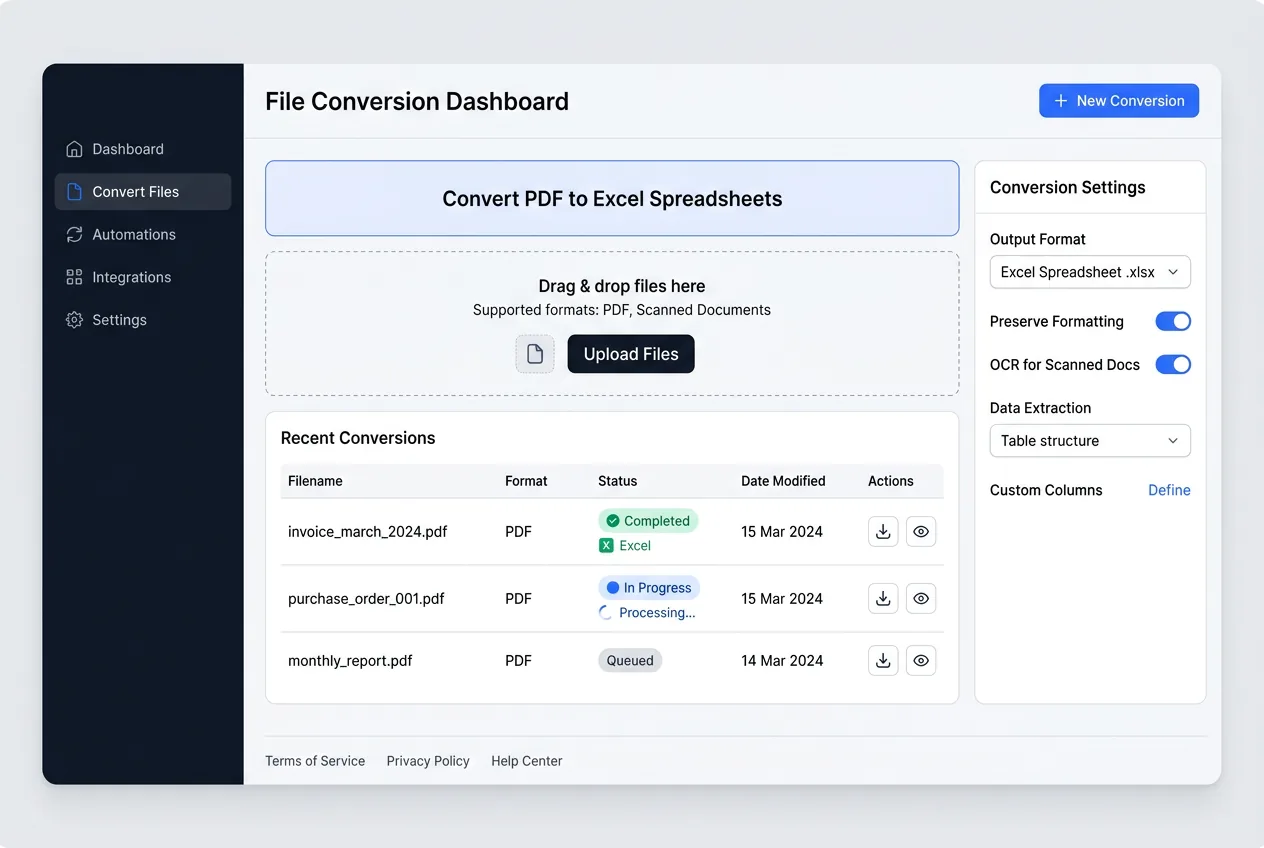Screen dimensions: 1264x848
Task: Preview purchase_order_001.pdf with the eye icon
Action: coord(921,598)
